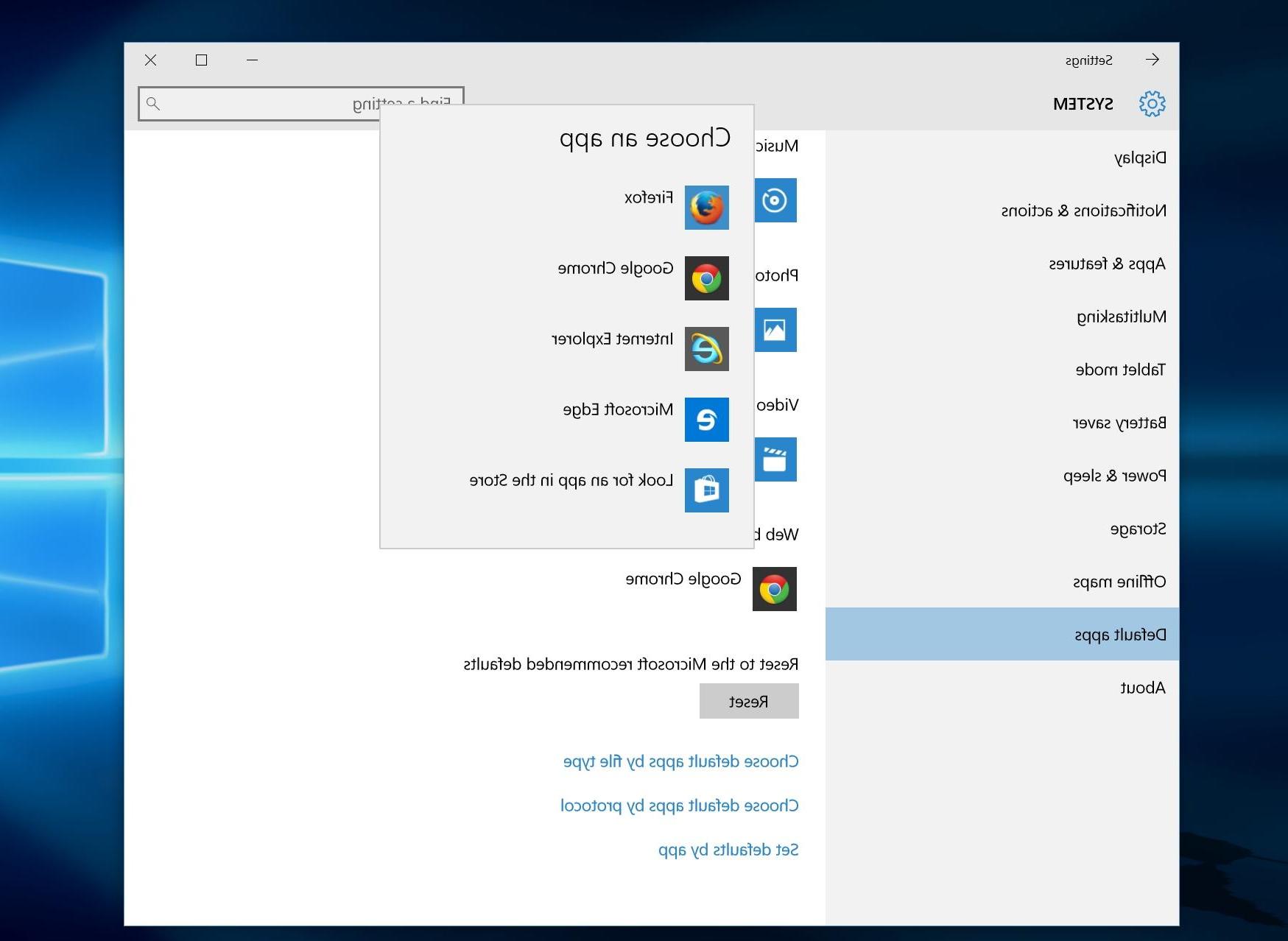Go to Storage settings
The height and width of the screenshot is (941, 1288).
[1002, 529]
